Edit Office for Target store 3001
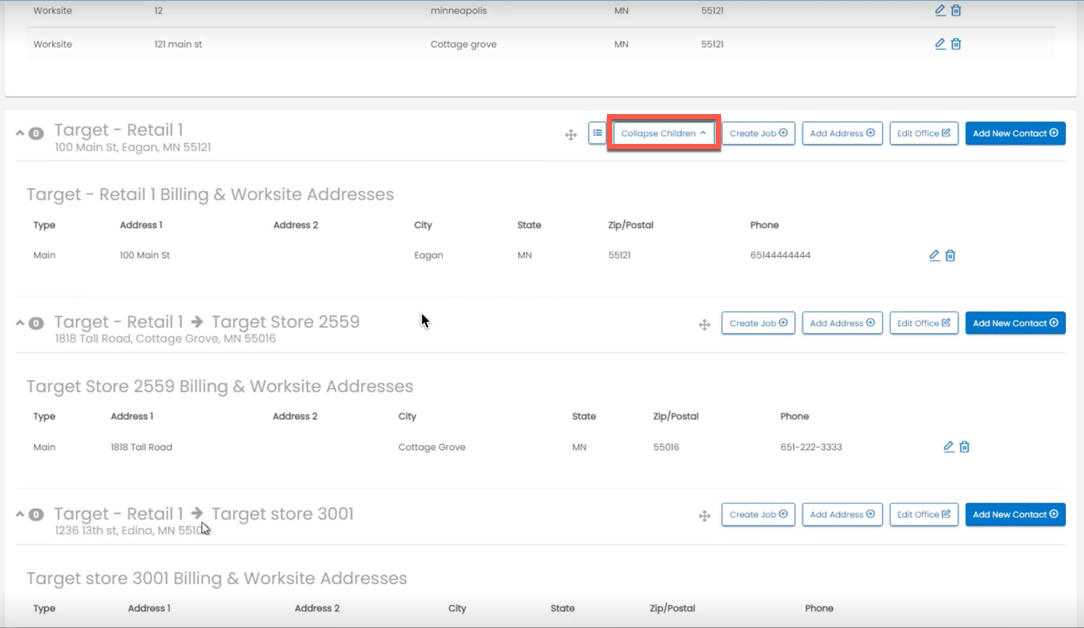Viewport: 1084px width, 628px height. coord(924,515)
